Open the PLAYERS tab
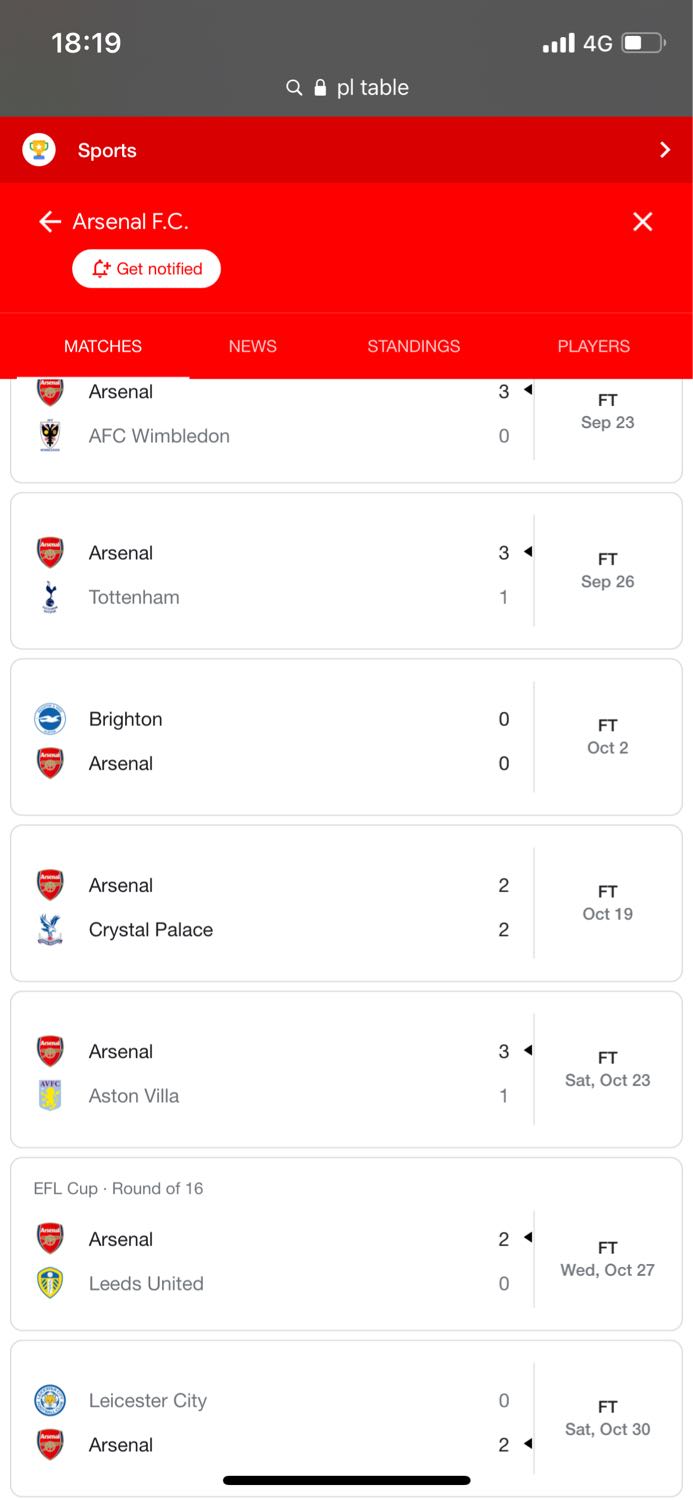The image size is (693, 1500). coord(594,346)
